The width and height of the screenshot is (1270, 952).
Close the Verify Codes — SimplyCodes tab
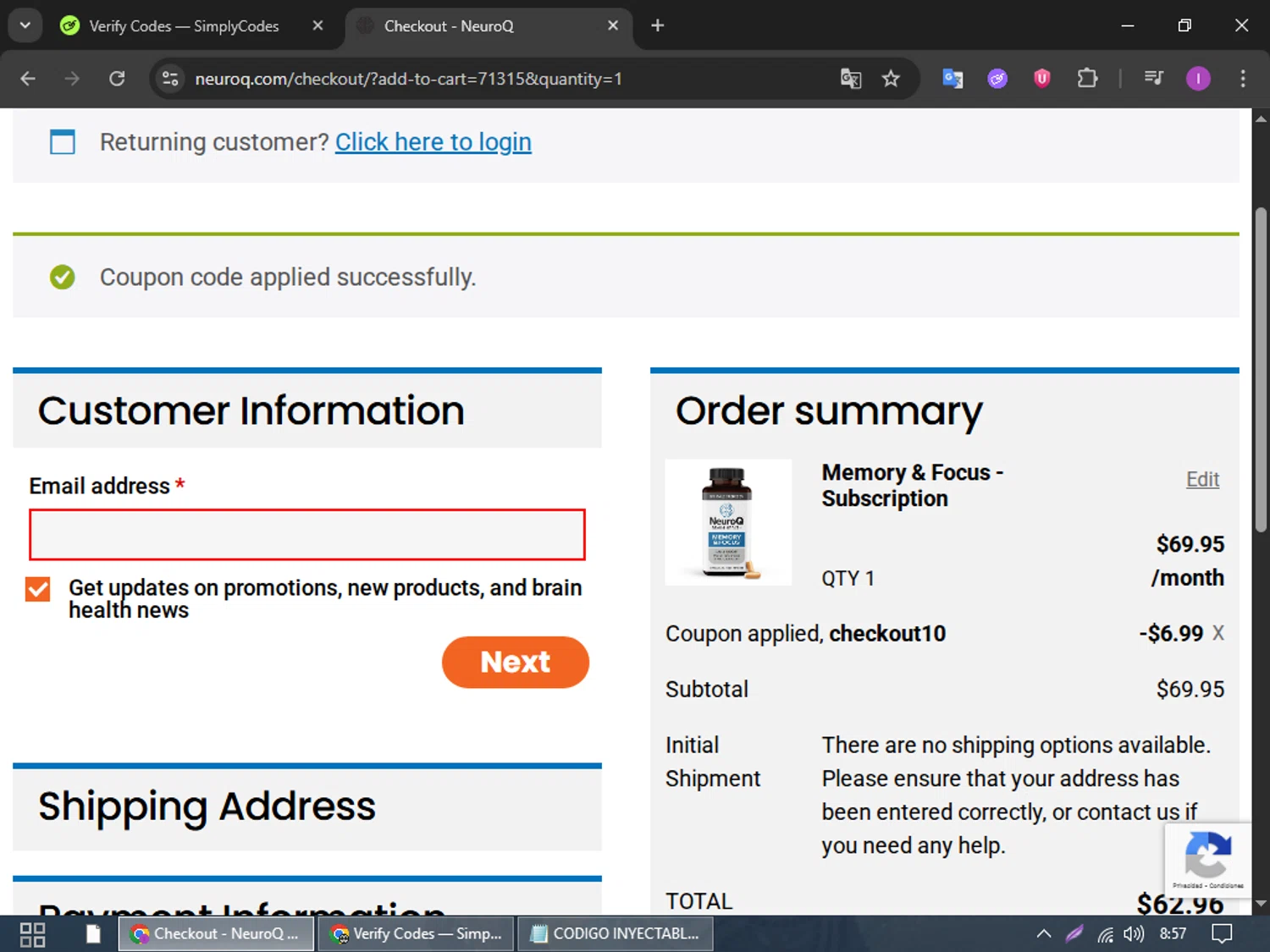tap(317, 25)
